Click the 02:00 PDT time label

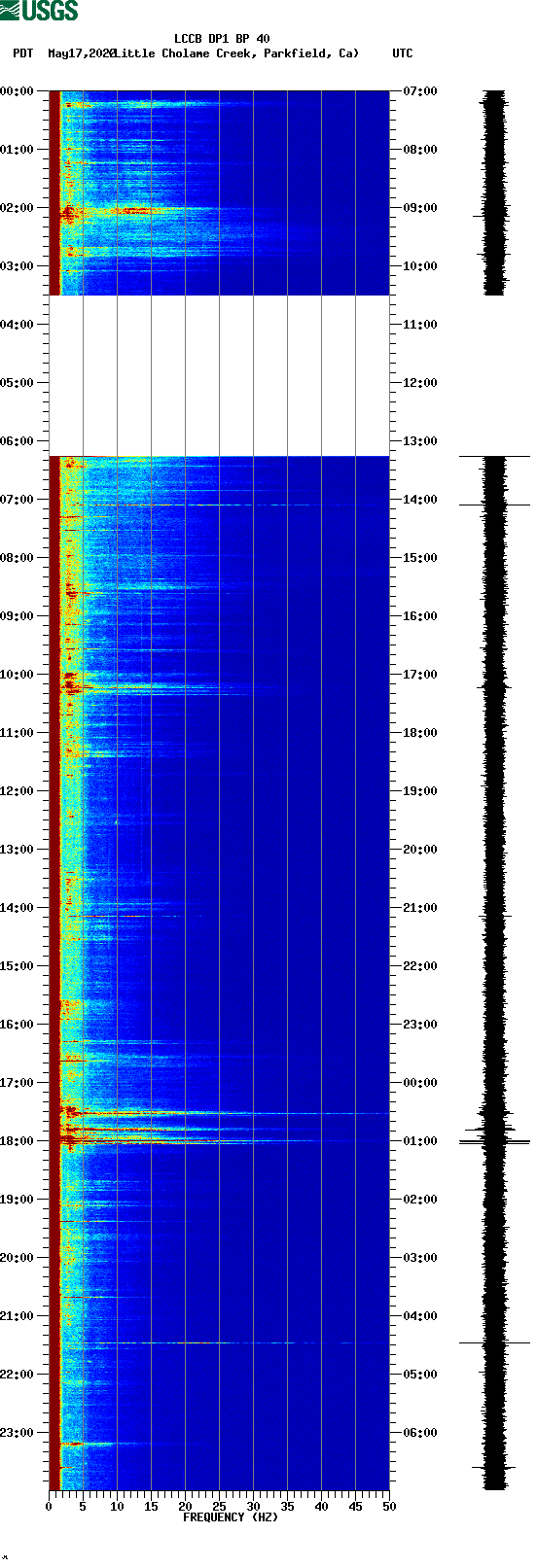tap(17, 208)
